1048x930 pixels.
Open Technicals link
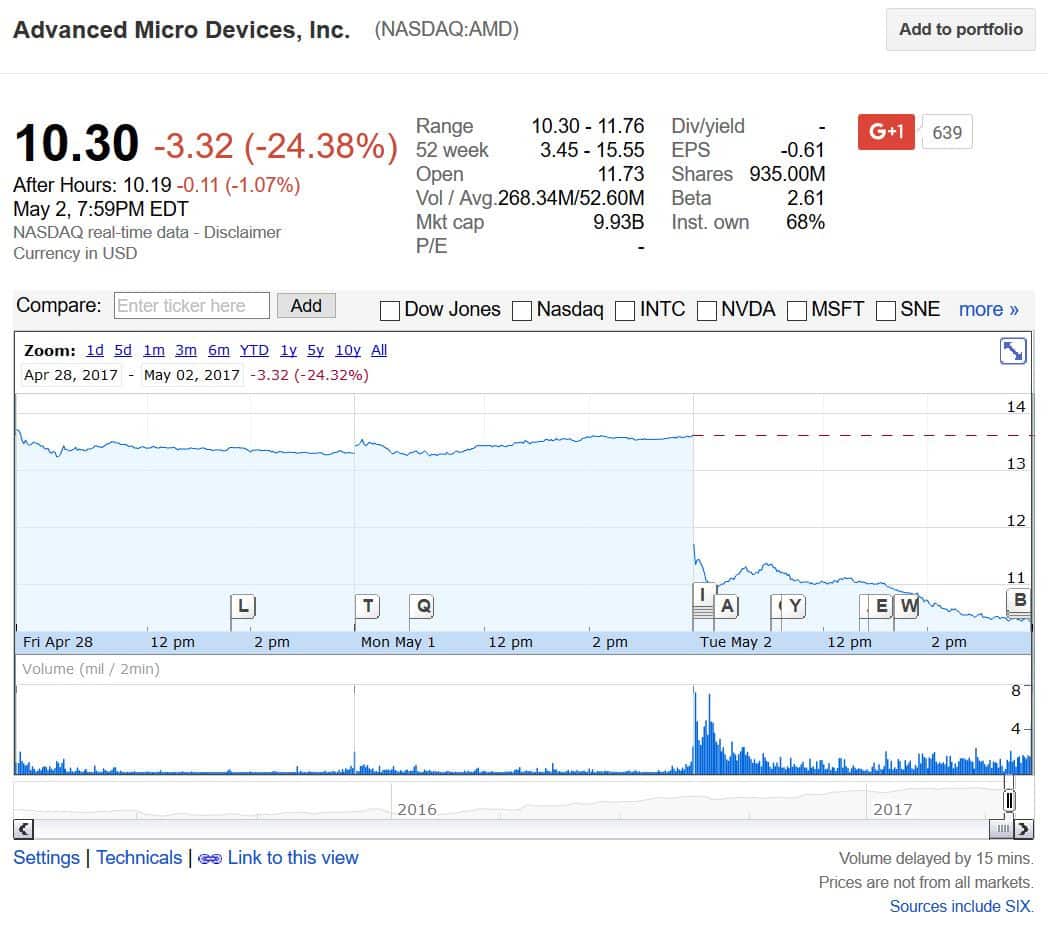click(x=139, y=858)
